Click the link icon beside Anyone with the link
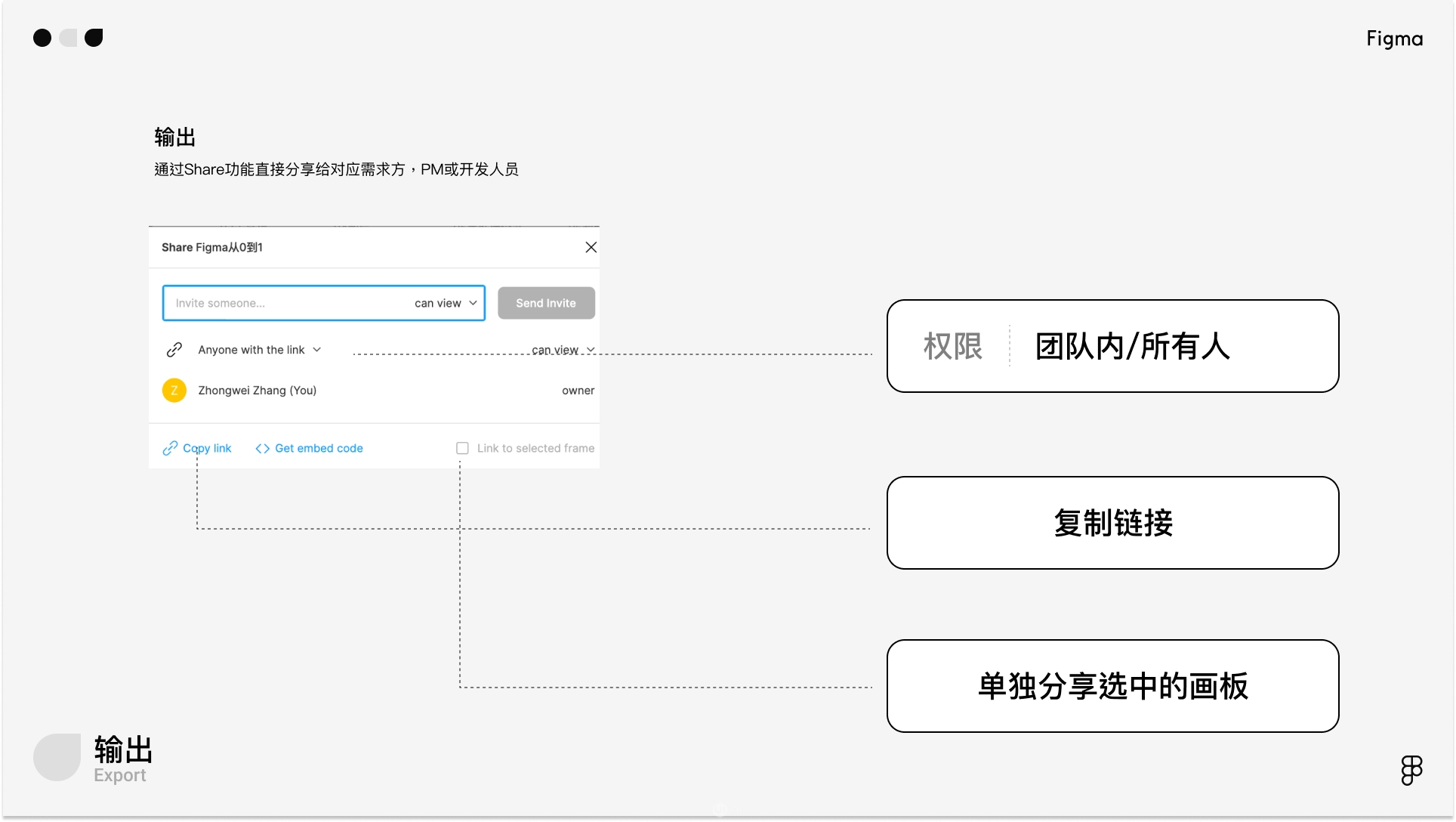The width and height of the screenshot is (1456, 822). tap(174, 350)
